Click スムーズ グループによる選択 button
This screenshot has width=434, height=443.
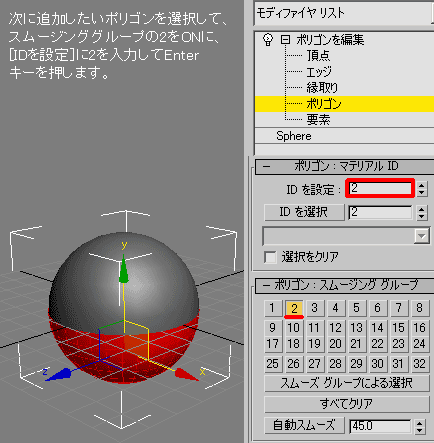point(347,383)
